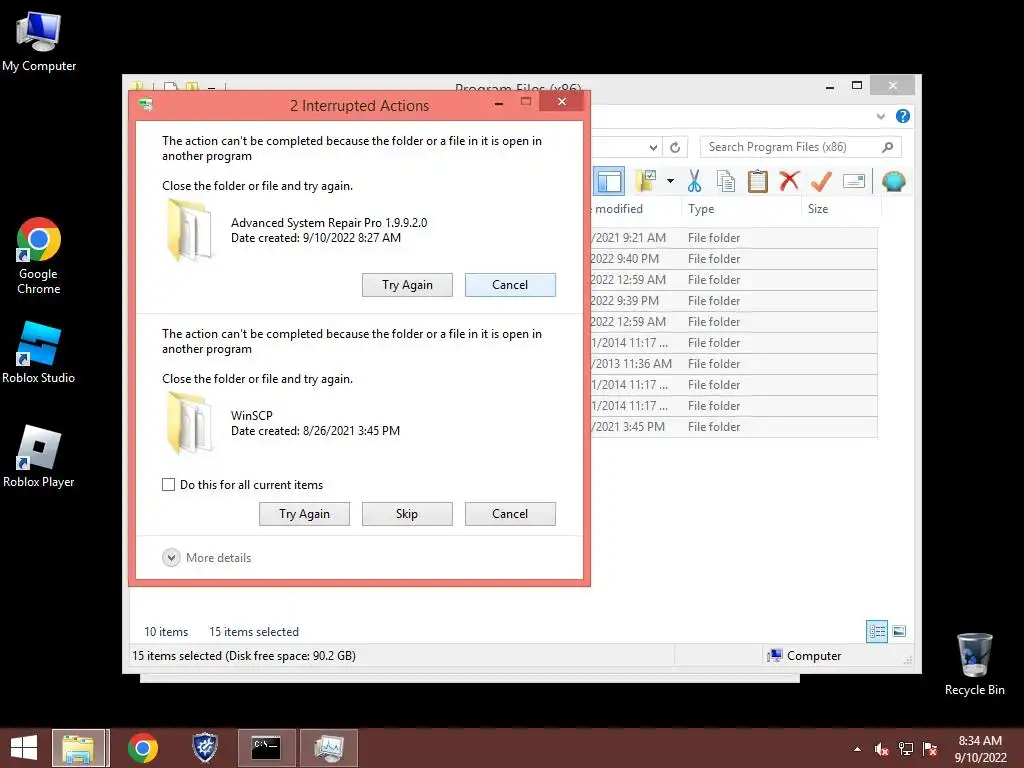
Task: Click the Size column header
Action: point(841,209)
